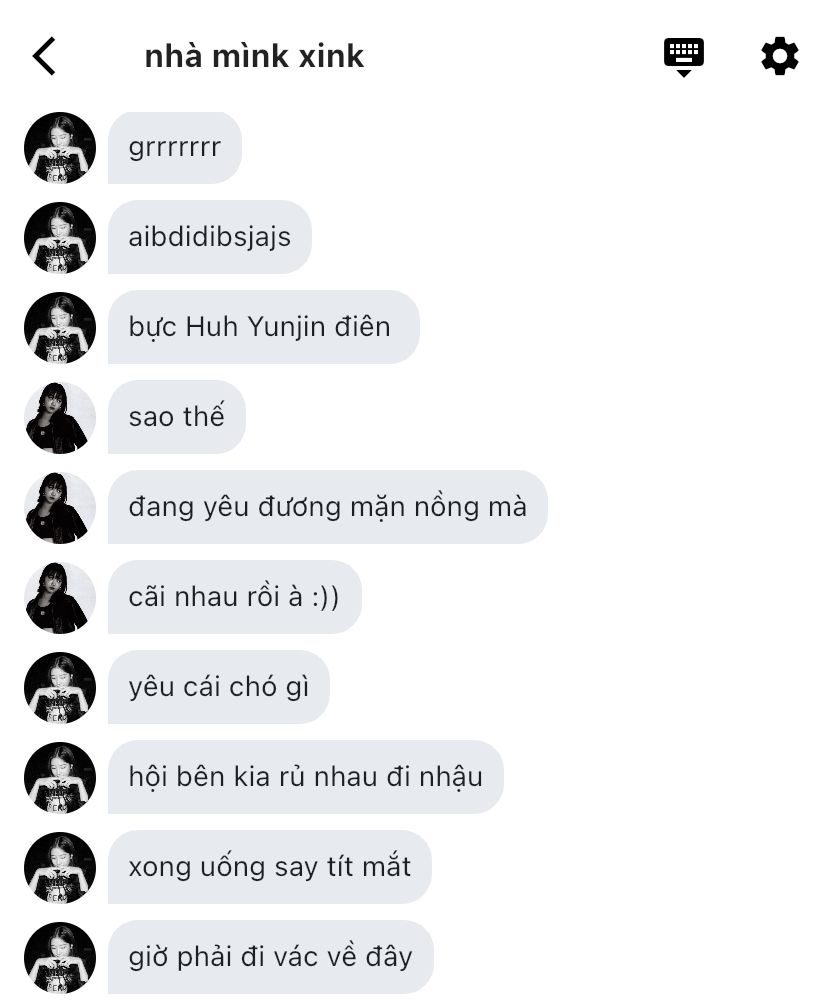Tap avatar beside 'sao thế' message
The width and height of the screenshot is (828, 1002).
pyautogui.click(x=60, y=418)
